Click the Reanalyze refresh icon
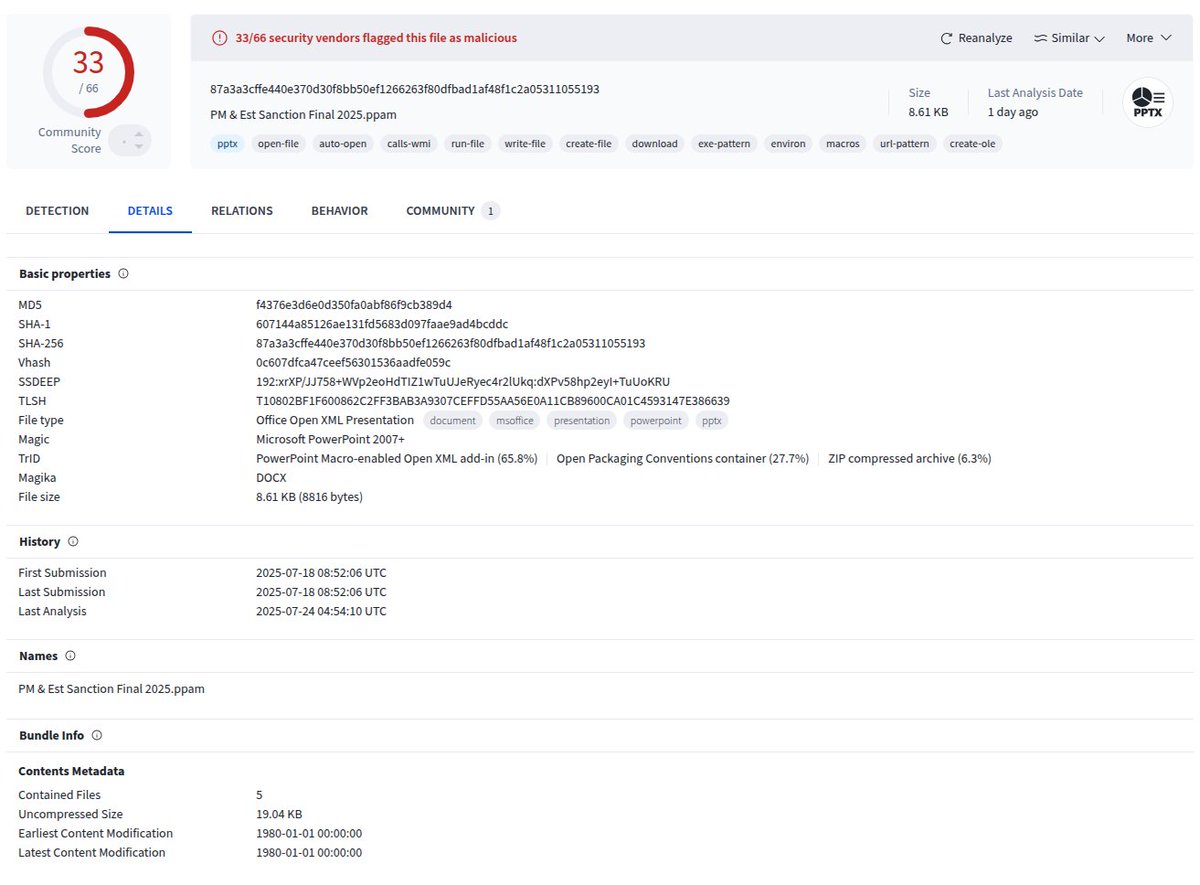The height and width of the screenshot is (885, 1200). [x=946, y=38]
